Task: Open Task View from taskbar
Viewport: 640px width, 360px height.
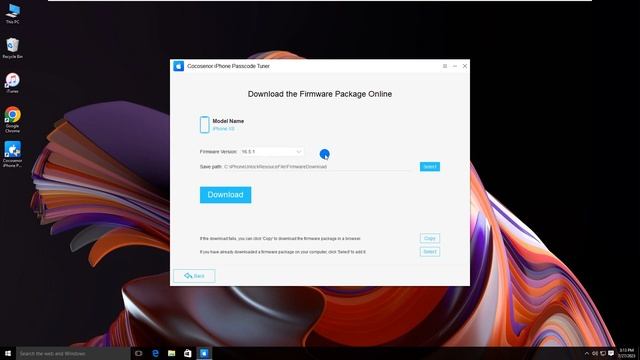Action: pos(138,353)
